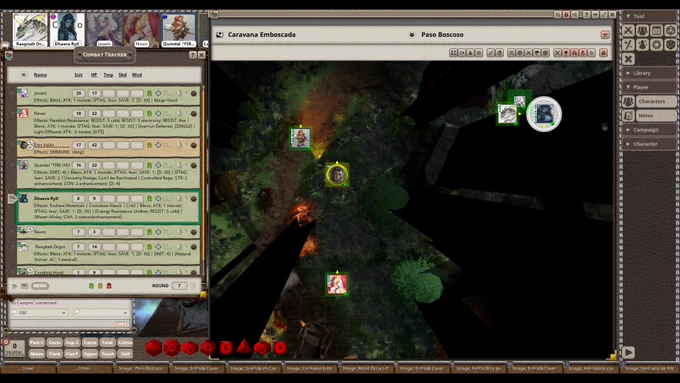This screenshot has height=383, width=680.
Task: Toggle the Touch modifier button
Action: pyautogui.click(x=108, y=354)
